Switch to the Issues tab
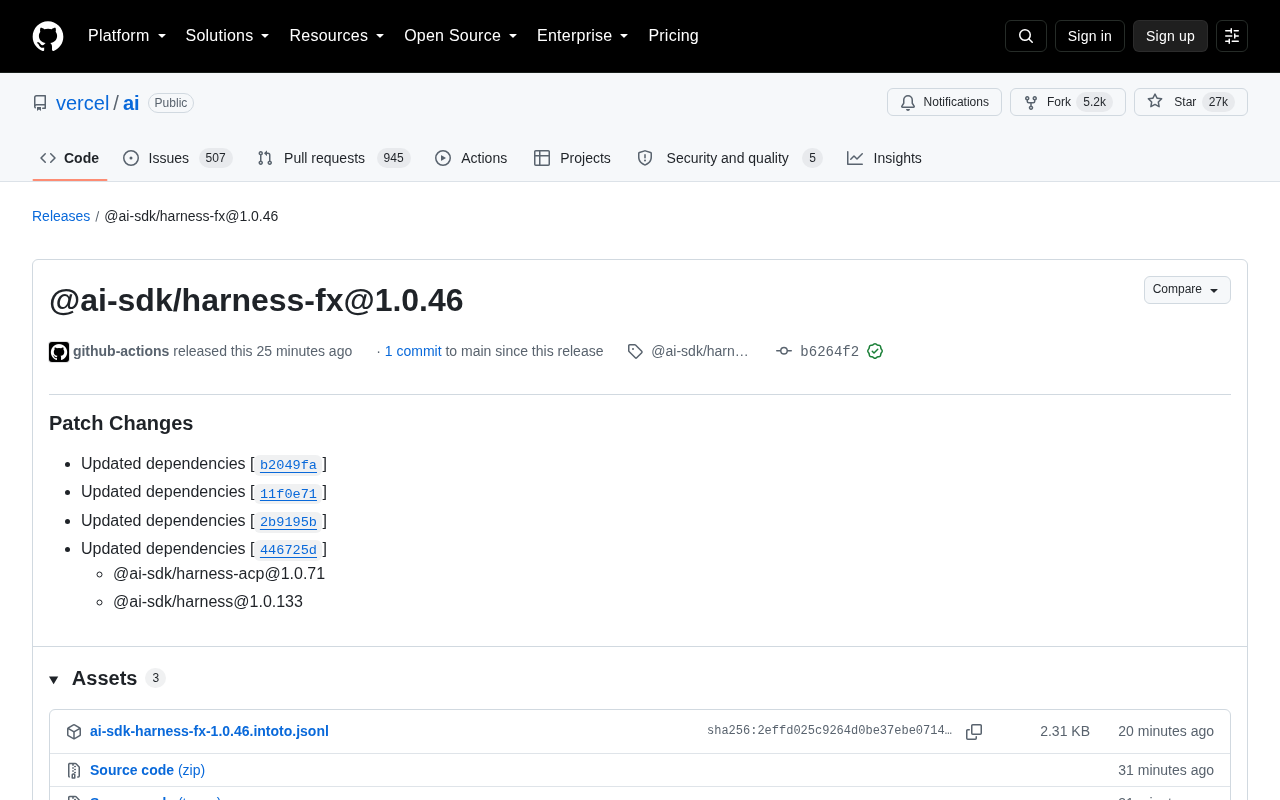1280x800 pixels. (x=177, y=158)
